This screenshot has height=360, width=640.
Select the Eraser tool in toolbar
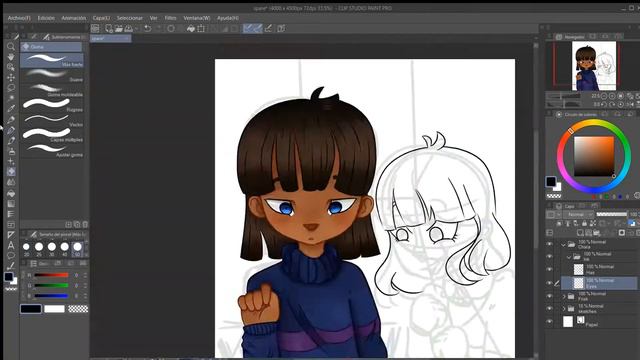pyautogui.click(x=11, y=172)
